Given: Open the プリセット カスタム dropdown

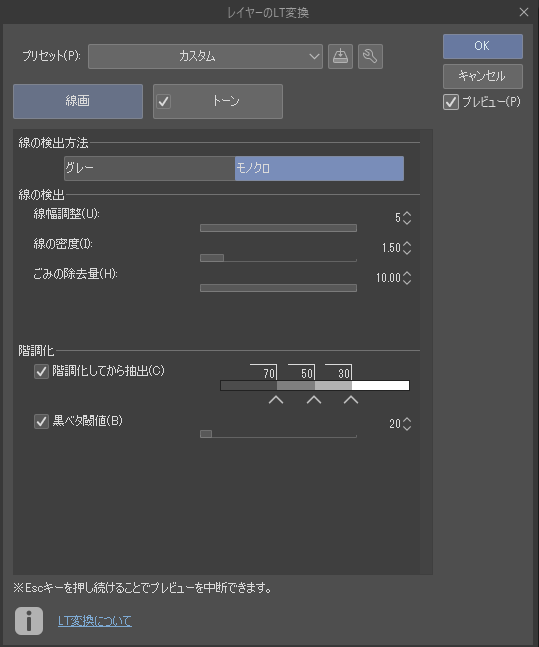Looking at the screenshot, I should coord(205,56).
